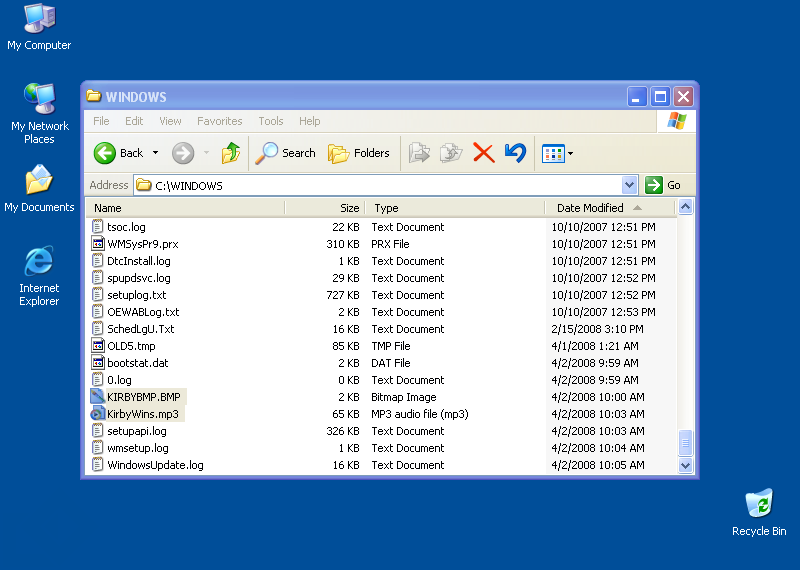The width and height of the screenshot is (800, 570).
Task: Open the Help menu
Action: 310,121
